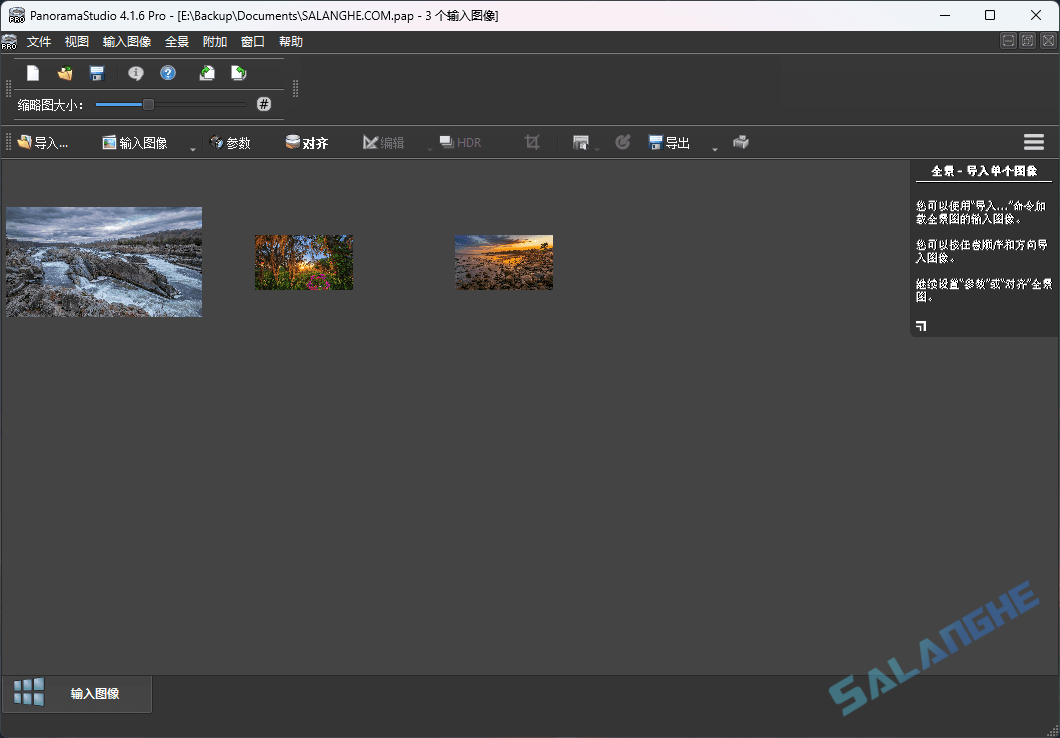Open the 文件 menu

40,41
